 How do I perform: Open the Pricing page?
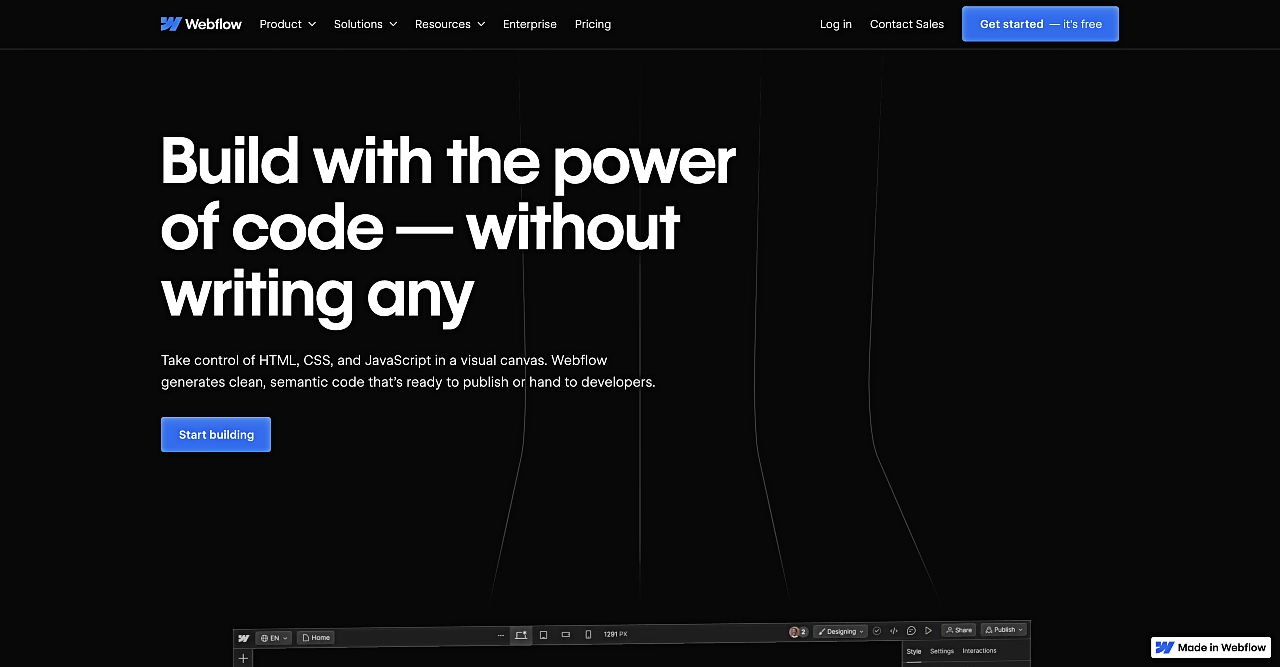coord(593,24)
